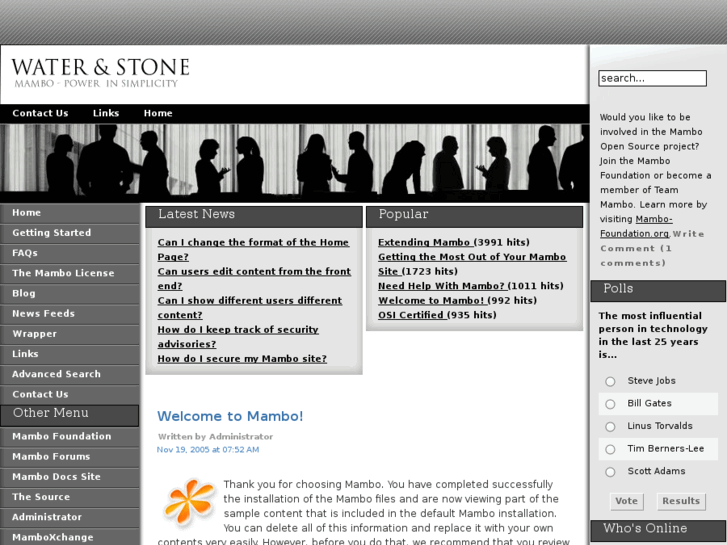Open 'How do I secure my Mambo site?'
The height and width of the screenshot is (545, 727).
point(242,359)
